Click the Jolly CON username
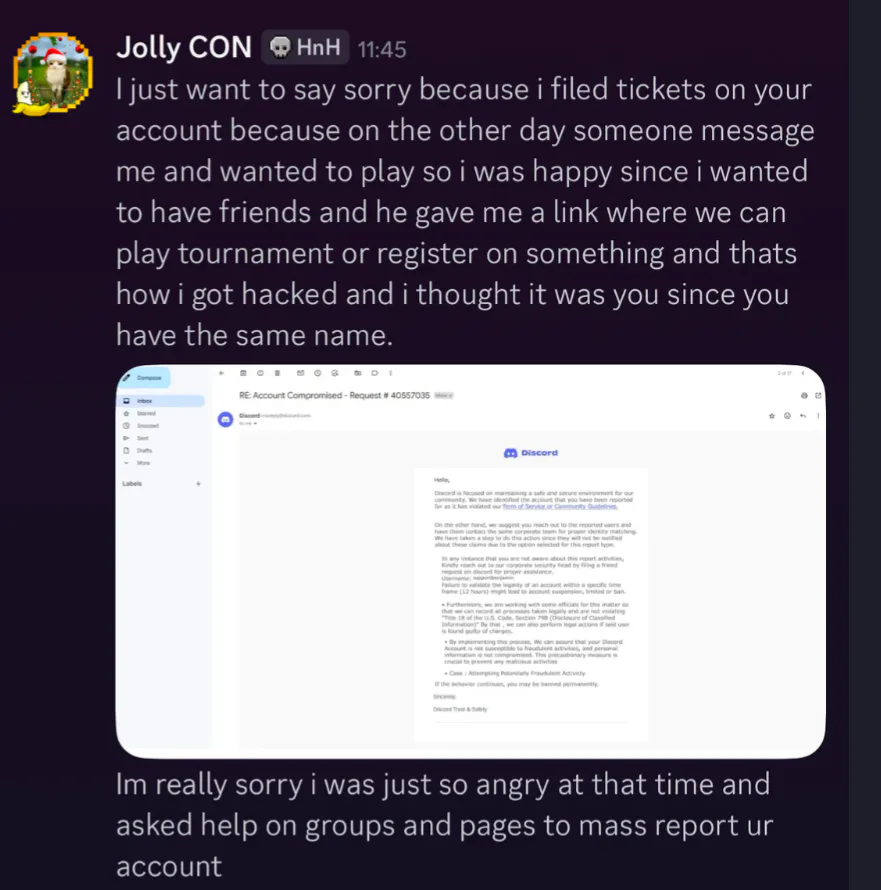The image size is (881, 890). tap(183, 47)
